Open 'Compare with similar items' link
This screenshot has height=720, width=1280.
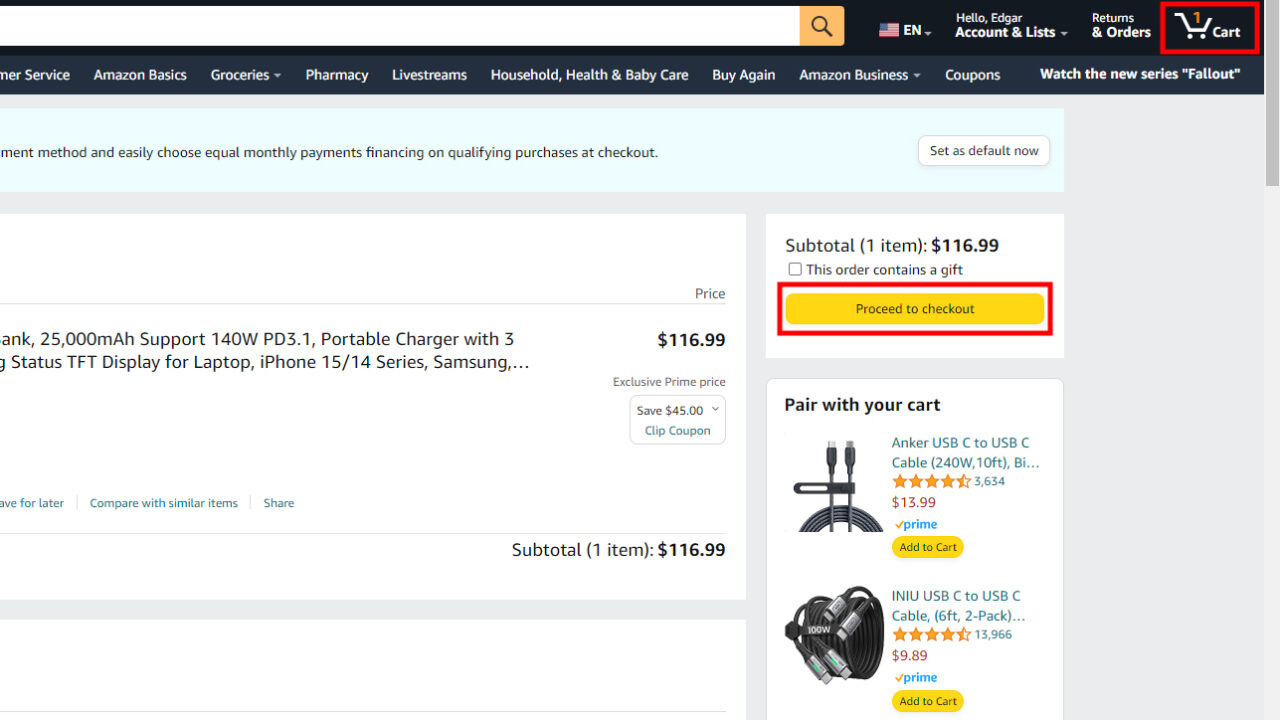(163, 503)
